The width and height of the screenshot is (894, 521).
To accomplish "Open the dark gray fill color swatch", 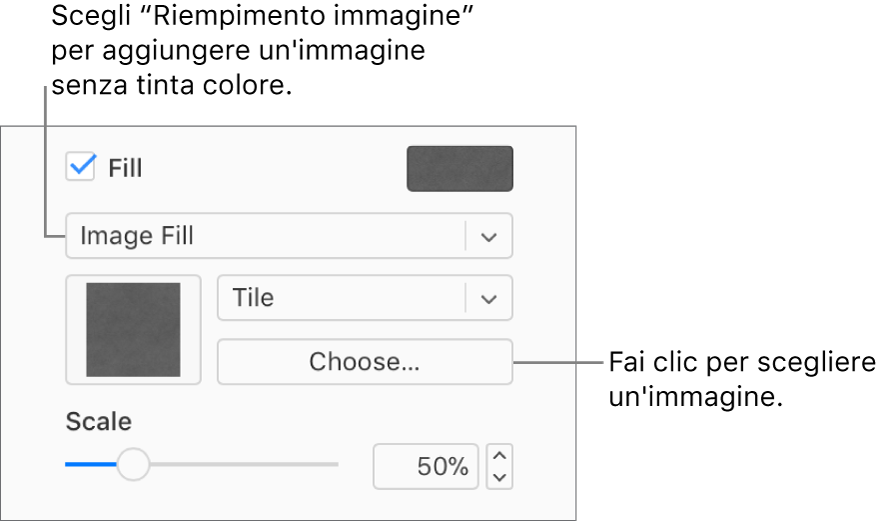I will [x=460, y=169].
